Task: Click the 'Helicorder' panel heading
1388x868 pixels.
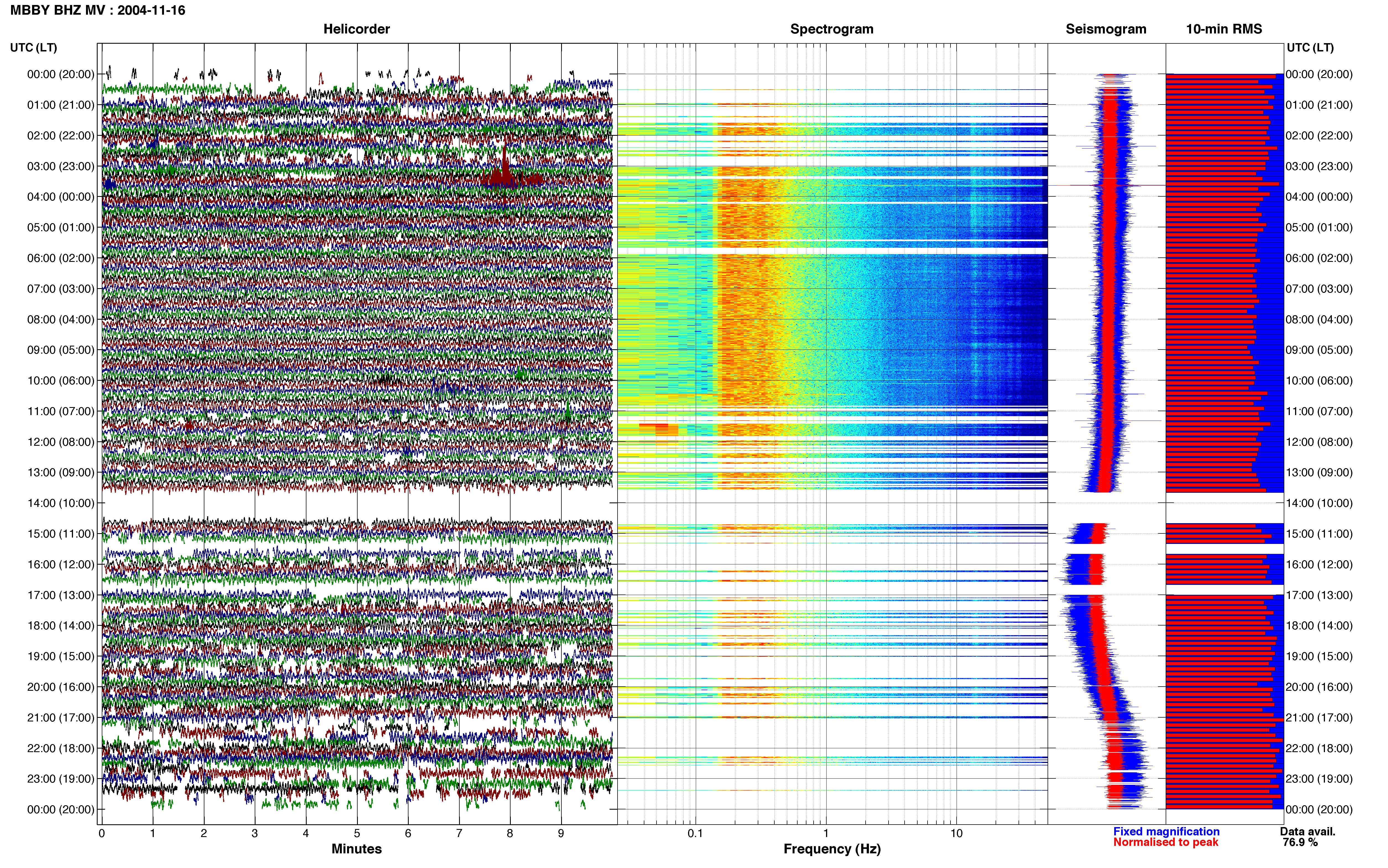Action: coord(356,29)
